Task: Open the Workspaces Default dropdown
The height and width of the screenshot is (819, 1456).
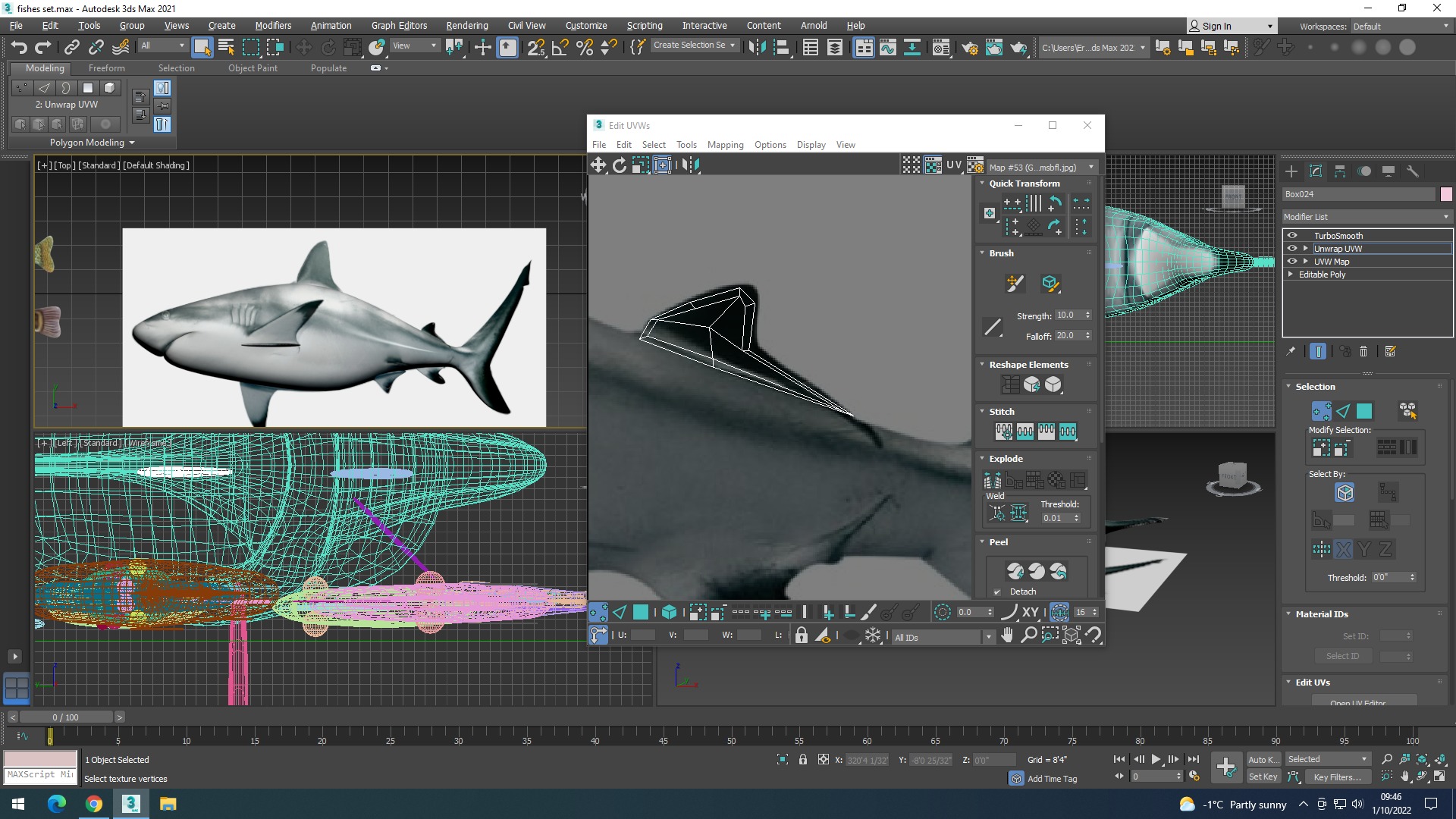Action: 1401,26
